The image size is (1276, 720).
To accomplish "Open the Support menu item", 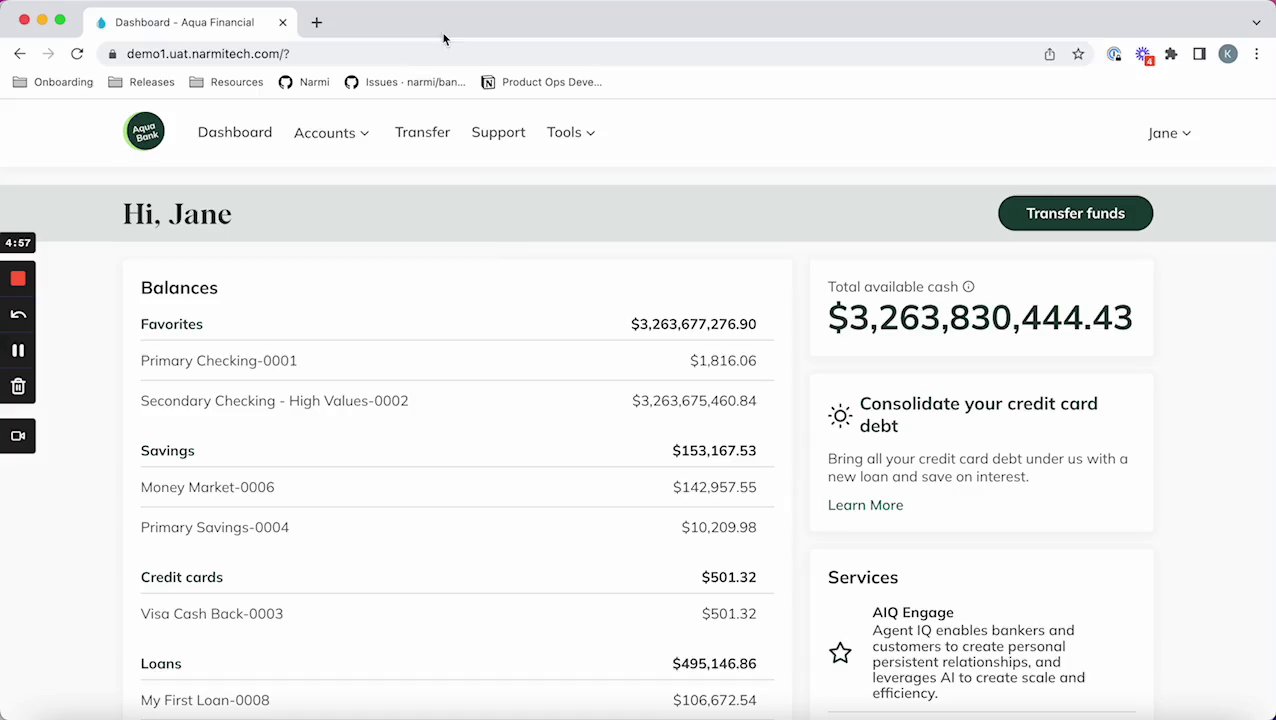I will [x=498, y=132].
